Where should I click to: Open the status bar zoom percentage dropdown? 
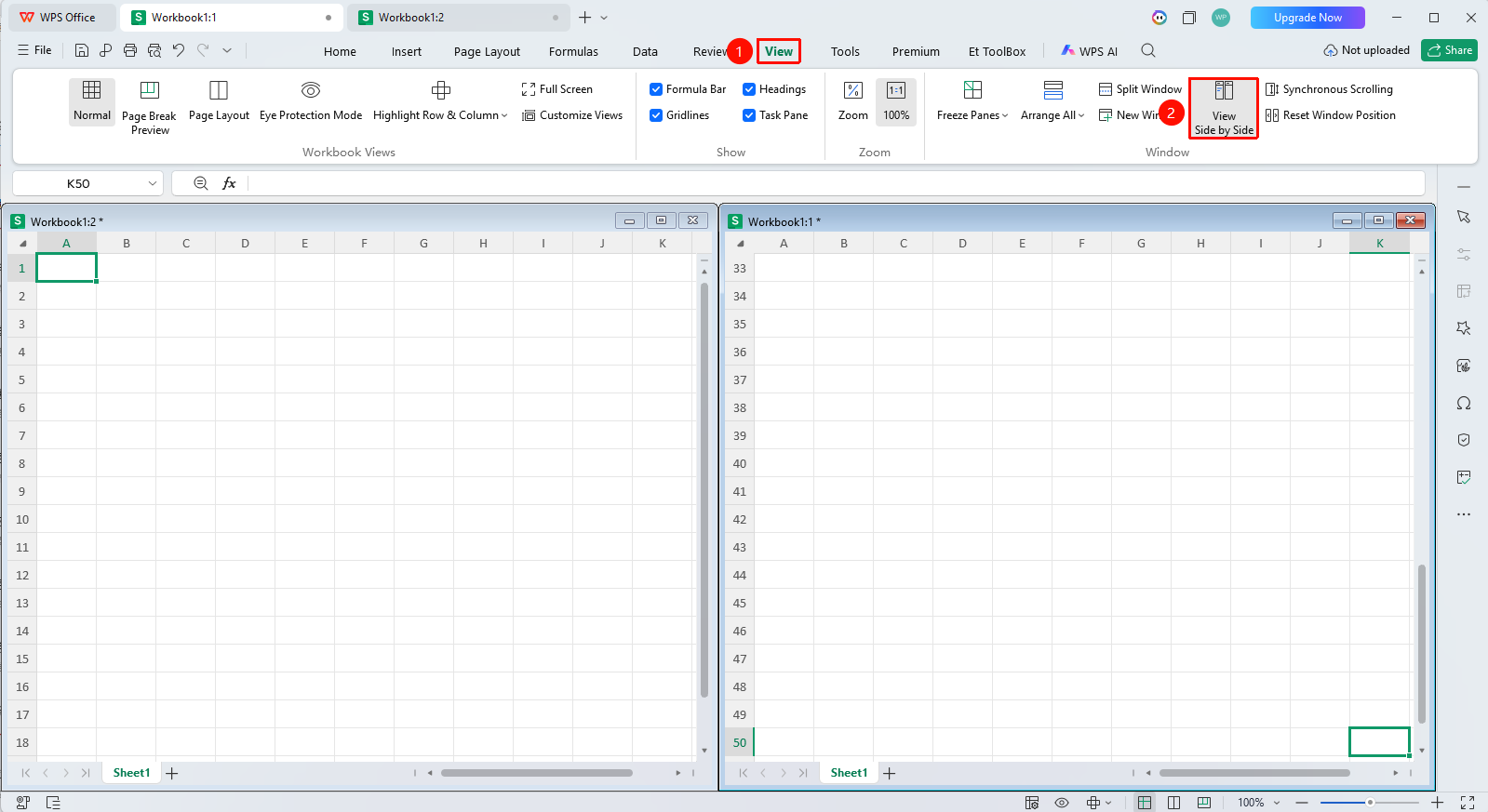(x=1277, y=802)
